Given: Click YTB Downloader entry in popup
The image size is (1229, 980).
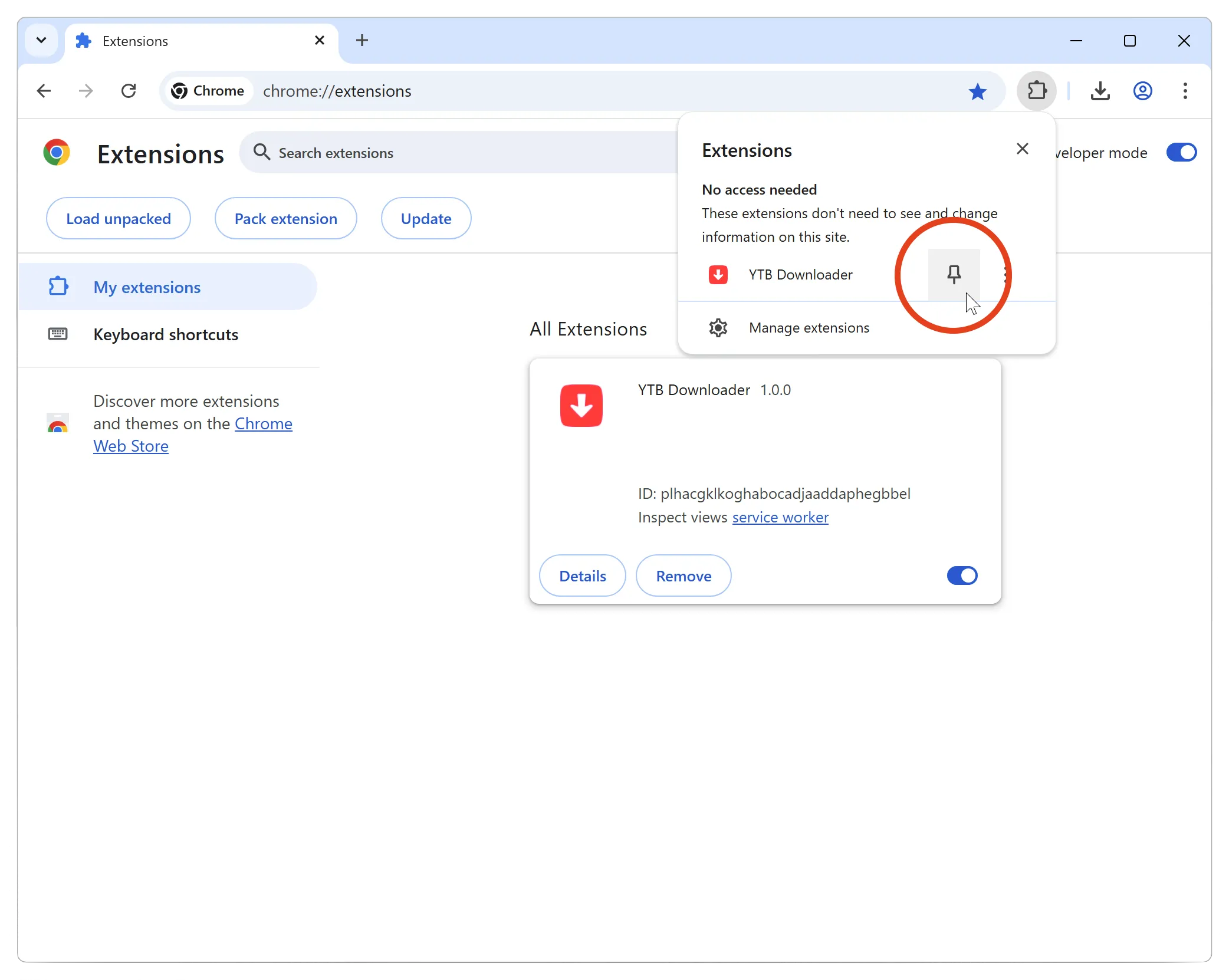Looking at the screenshot, I should coord(800,275).
